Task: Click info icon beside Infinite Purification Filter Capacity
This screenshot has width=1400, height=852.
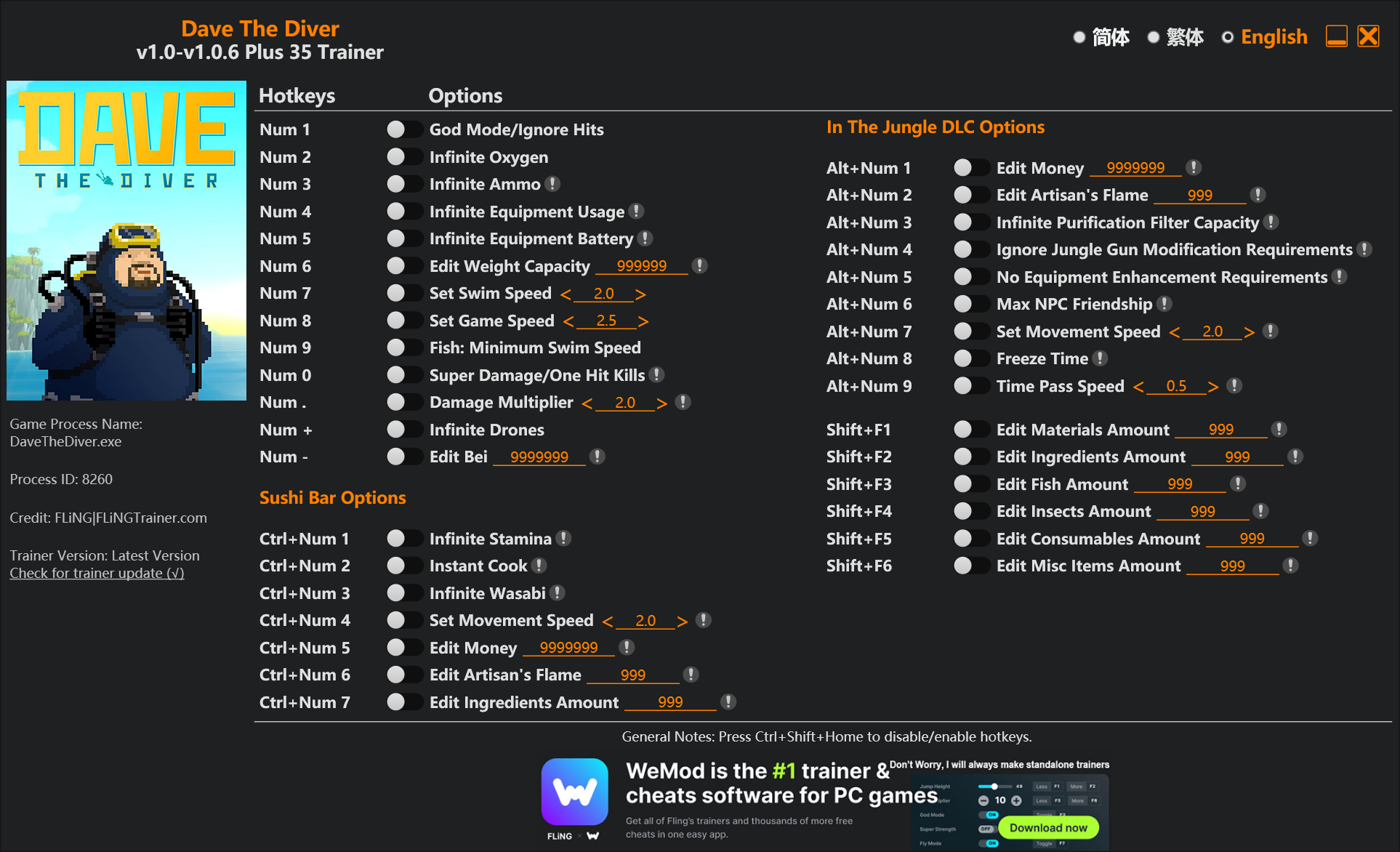Action: tap(1271, 222)
